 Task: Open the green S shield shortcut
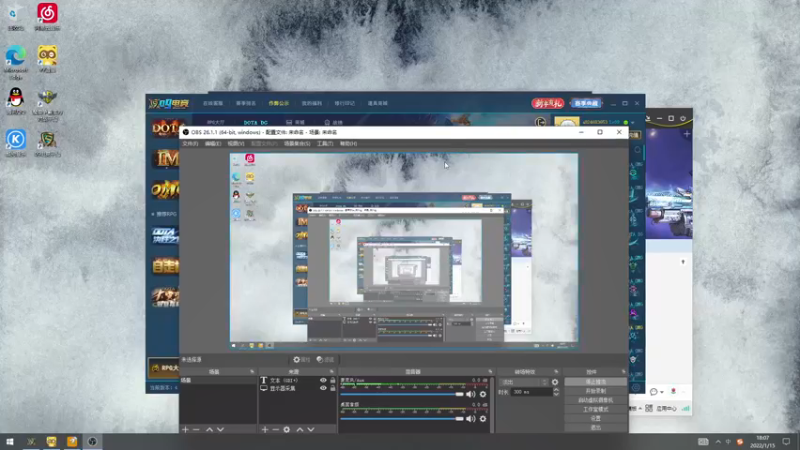47,143
